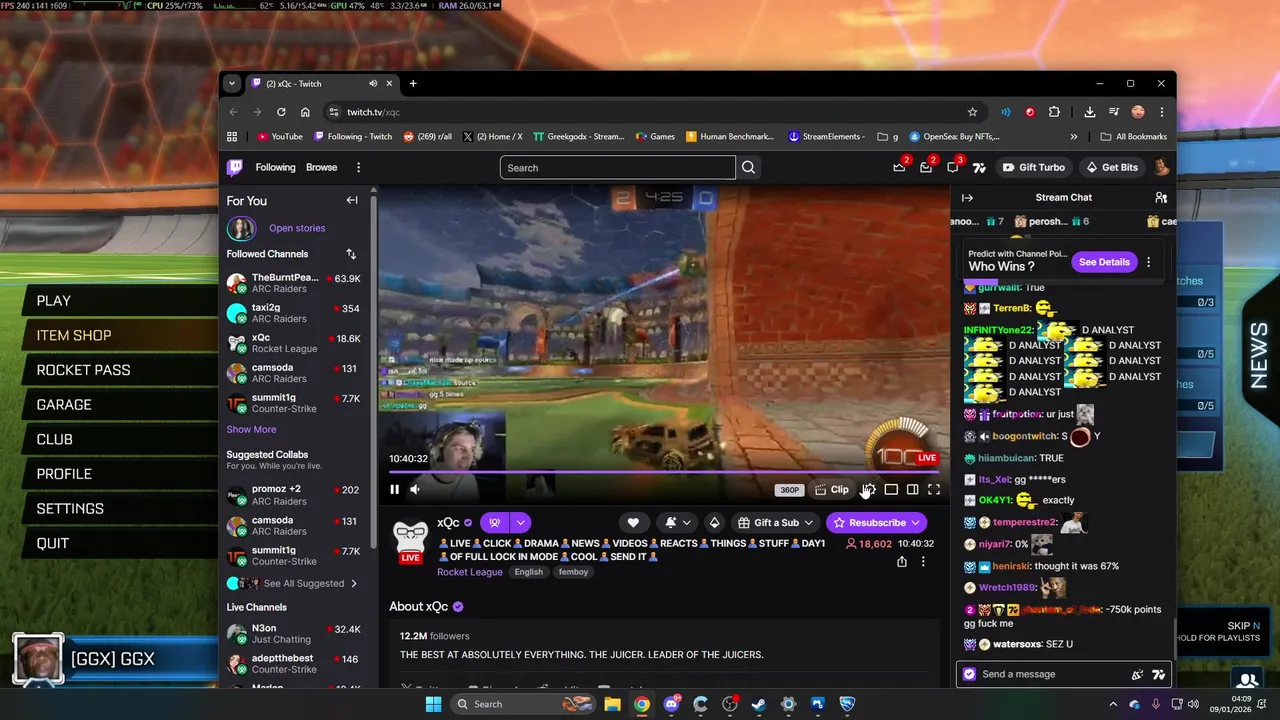Go to the Following tab
The width and height of the screenshot is (1280, 720).
tap(275, 167)
